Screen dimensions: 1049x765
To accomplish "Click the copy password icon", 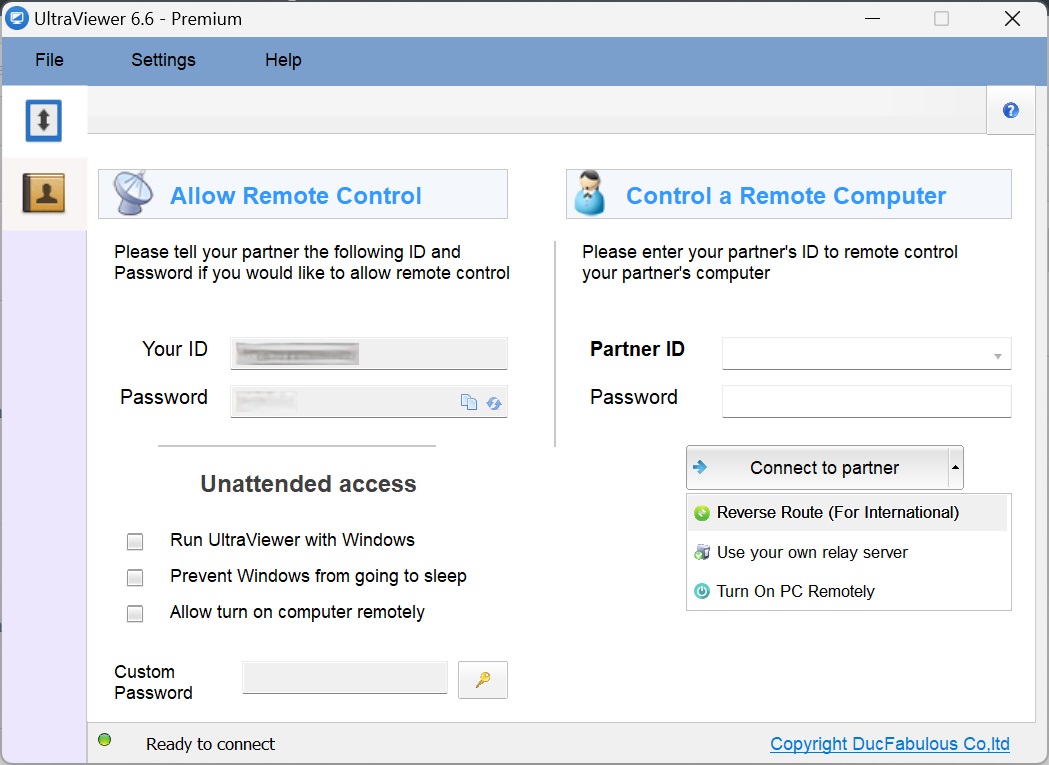I will tap(469, 402).
